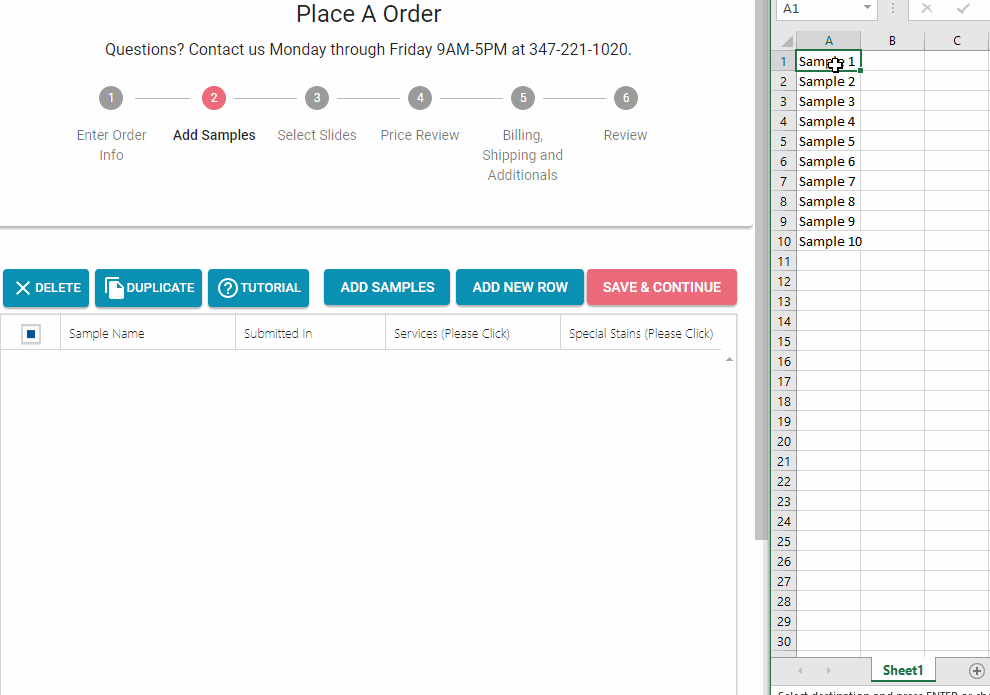990x695 pixels.
Task: Click the new sheet plus icon
Action: click(977, 671)
